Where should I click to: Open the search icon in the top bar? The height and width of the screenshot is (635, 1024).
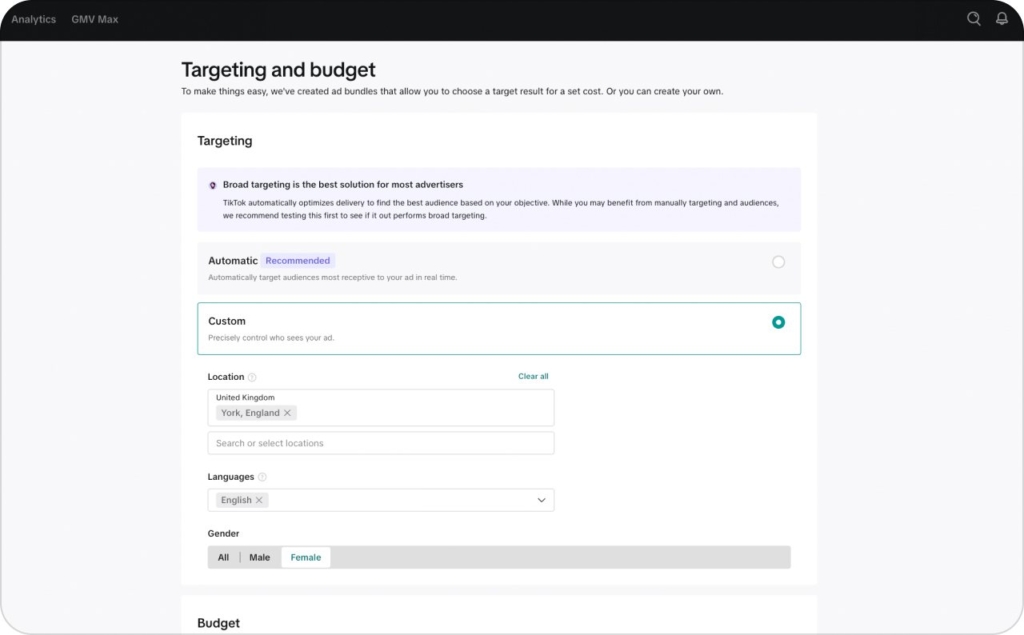point(972,18)
